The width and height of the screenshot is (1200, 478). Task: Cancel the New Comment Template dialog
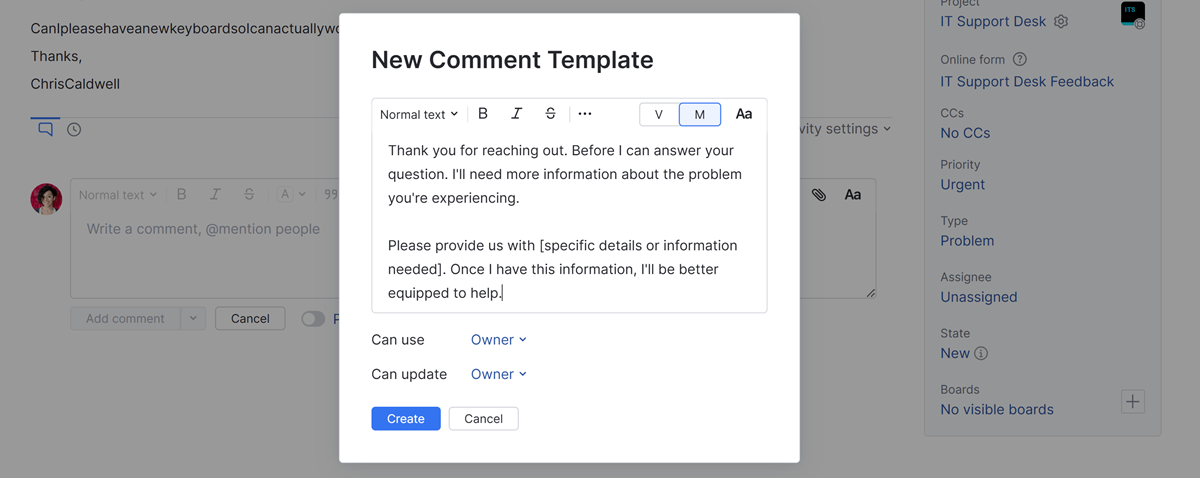click(x=483, y=419)
